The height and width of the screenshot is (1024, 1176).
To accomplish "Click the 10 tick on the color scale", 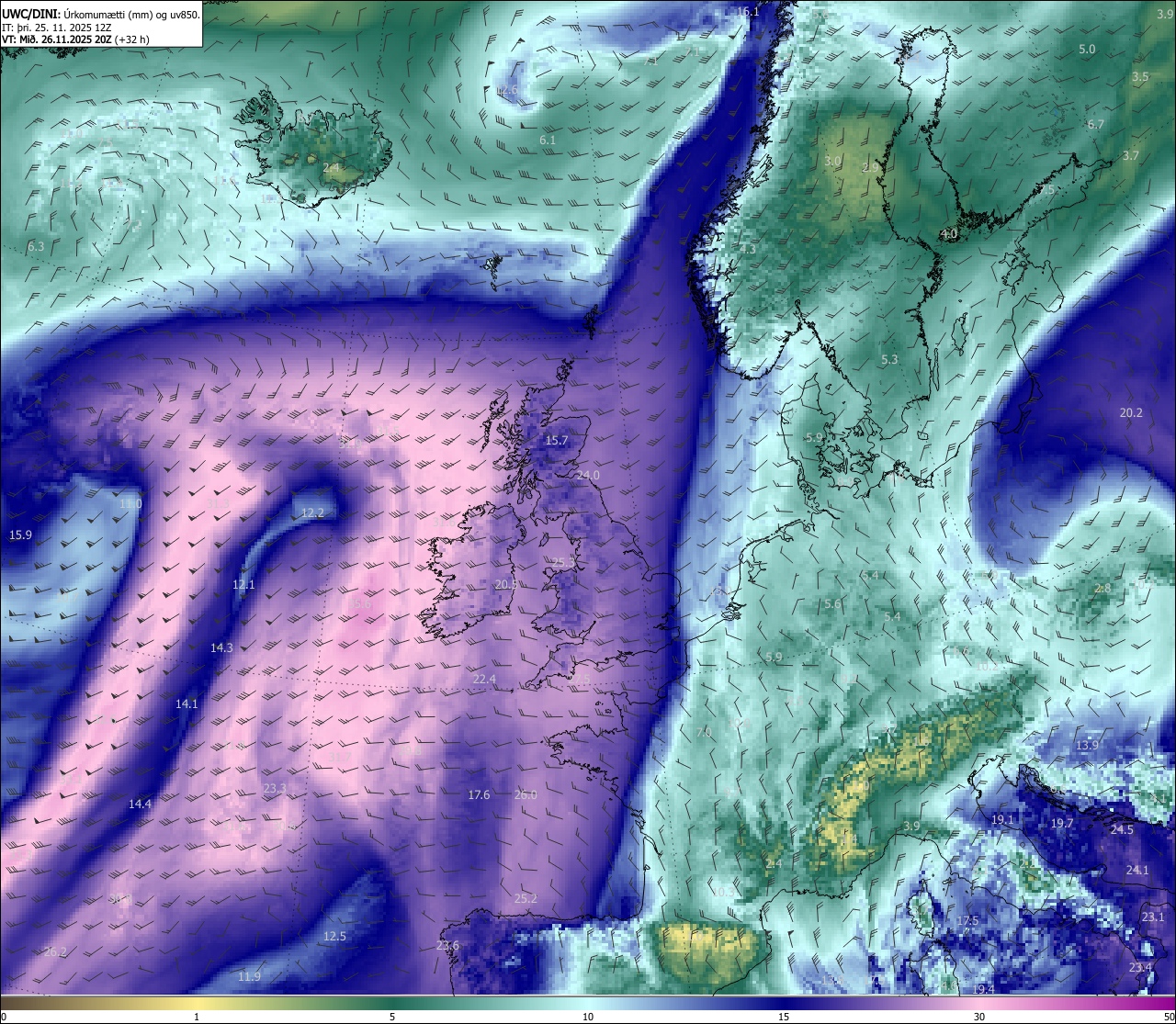I will click(x=588, y=1017).
